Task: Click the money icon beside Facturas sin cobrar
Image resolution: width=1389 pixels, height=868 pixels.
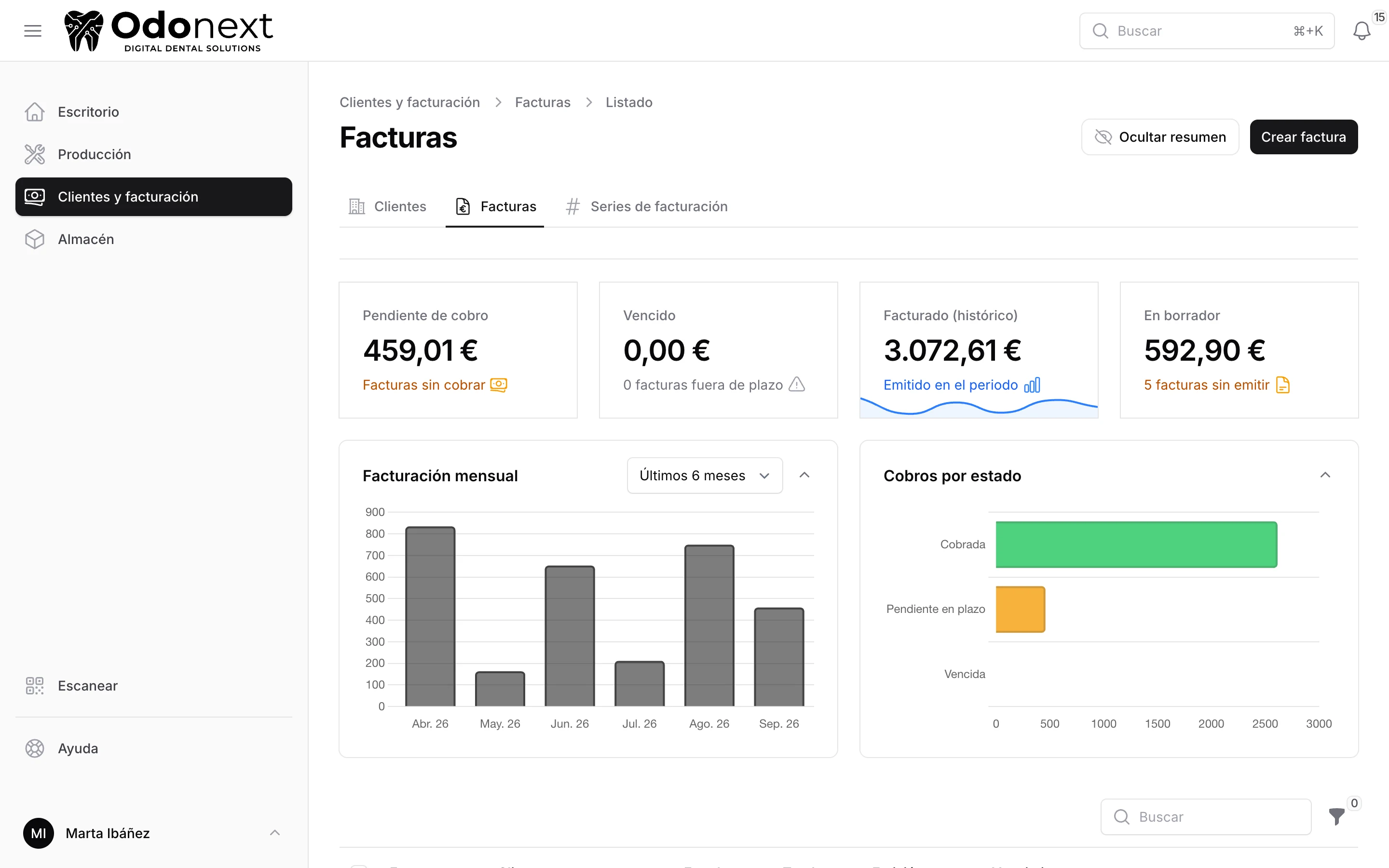Action: pos(498,385)
